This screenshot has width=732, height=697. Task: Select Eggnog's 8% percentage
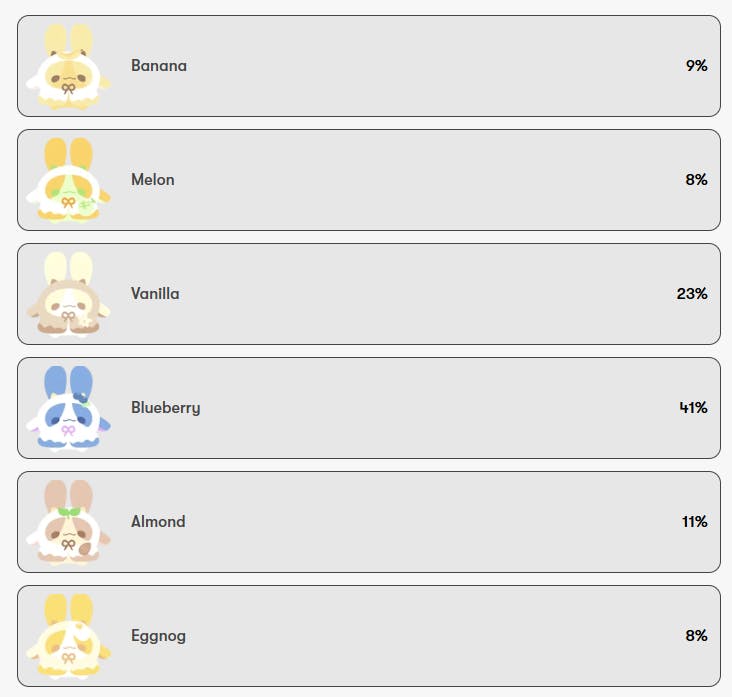(x=696, y=636)
